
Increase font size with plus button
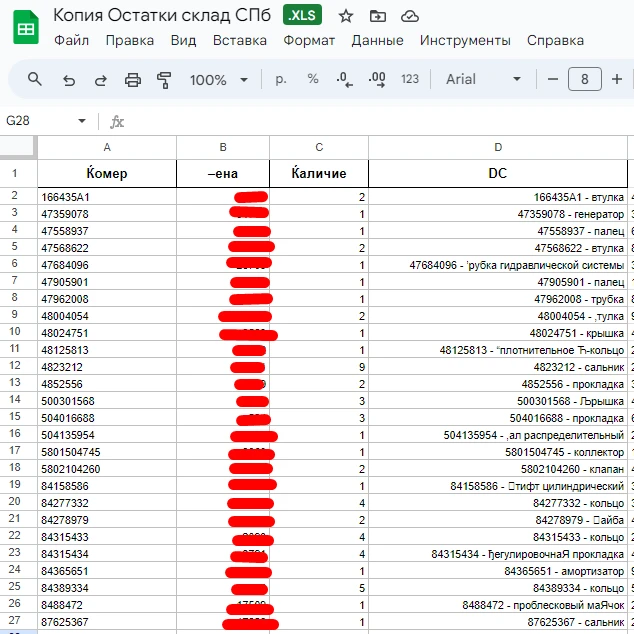[617, 79]
